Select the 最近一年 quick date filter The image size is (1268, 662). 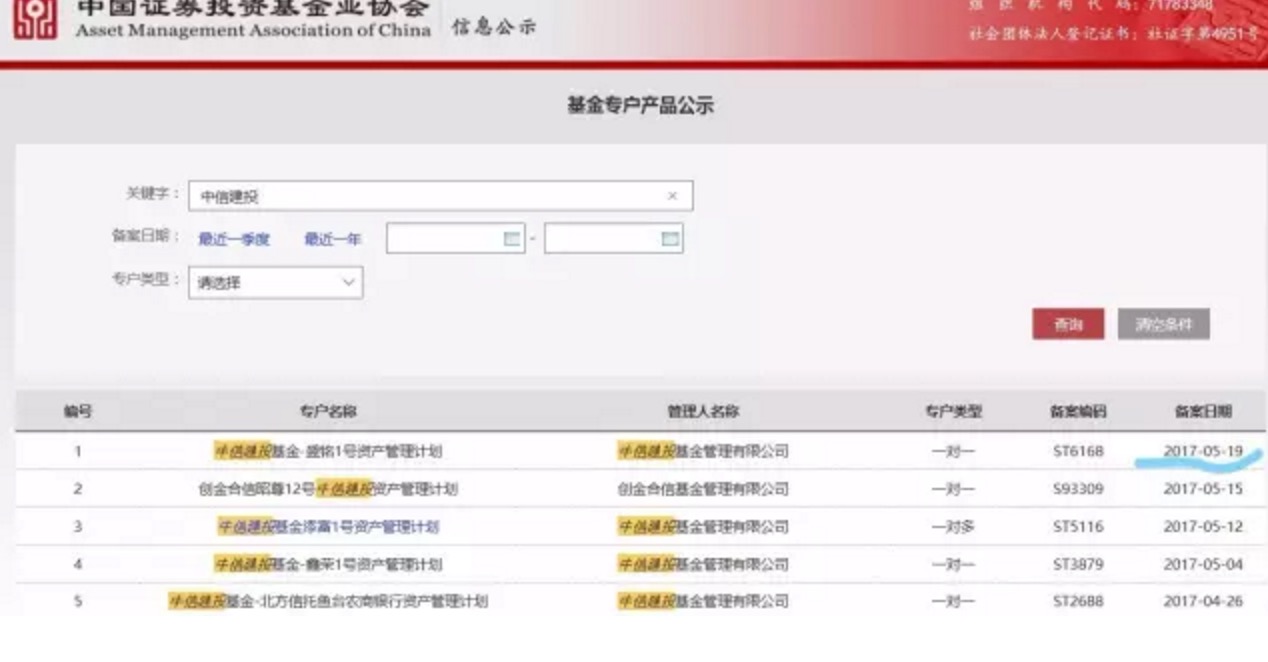click(x=332, y=239)
